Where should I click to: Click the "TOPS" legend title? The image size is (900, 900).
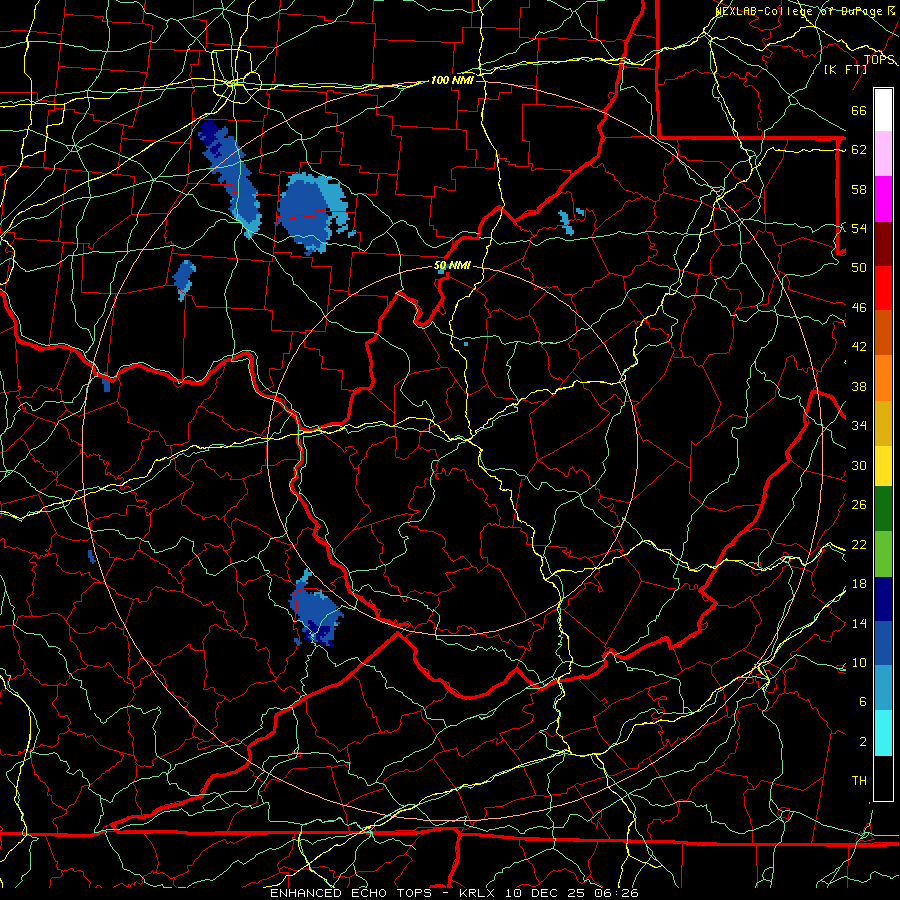pos(879,60)
